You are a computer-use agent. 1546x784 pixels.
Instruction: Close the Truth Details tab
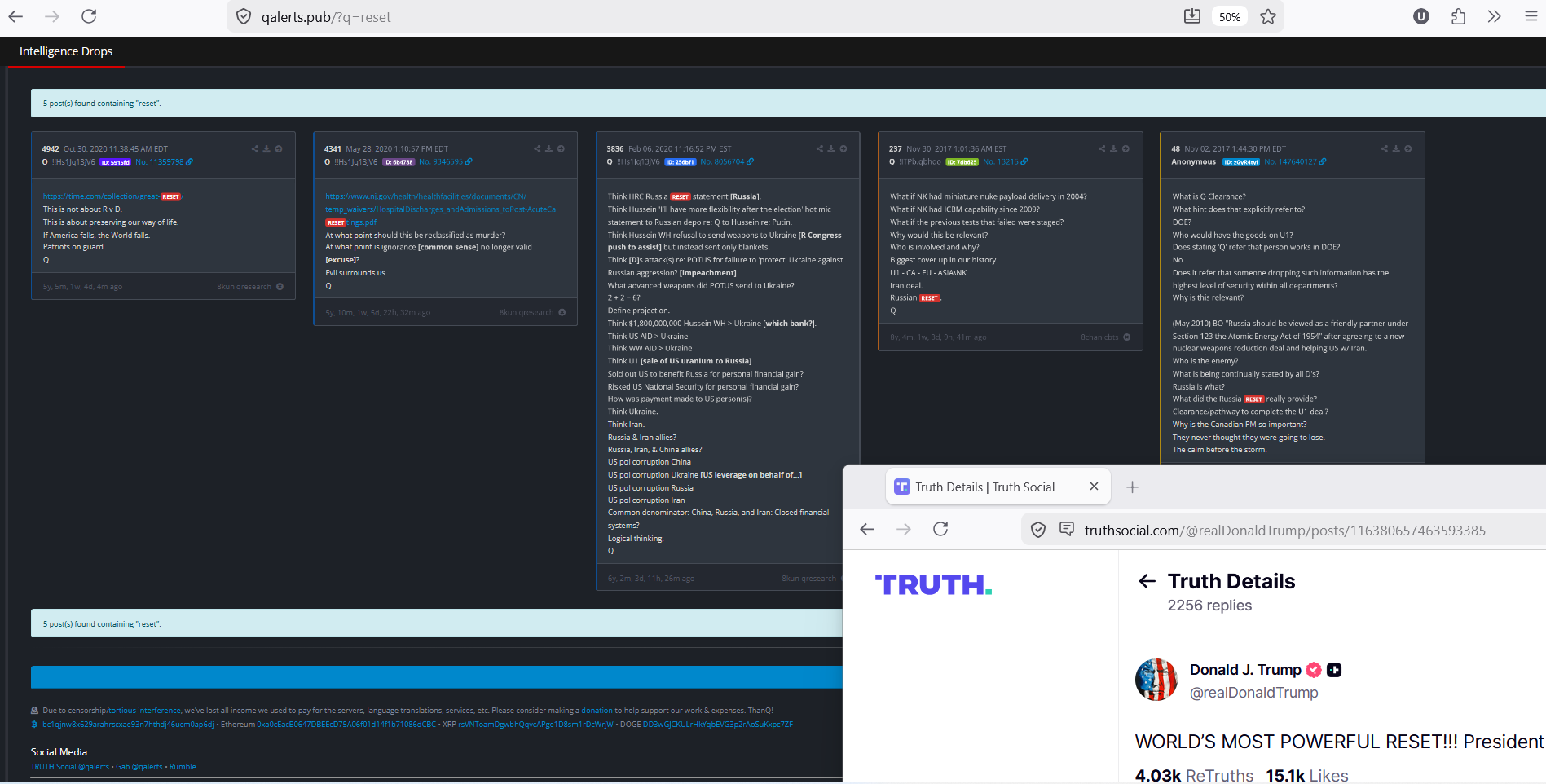tap(1094, 487)
